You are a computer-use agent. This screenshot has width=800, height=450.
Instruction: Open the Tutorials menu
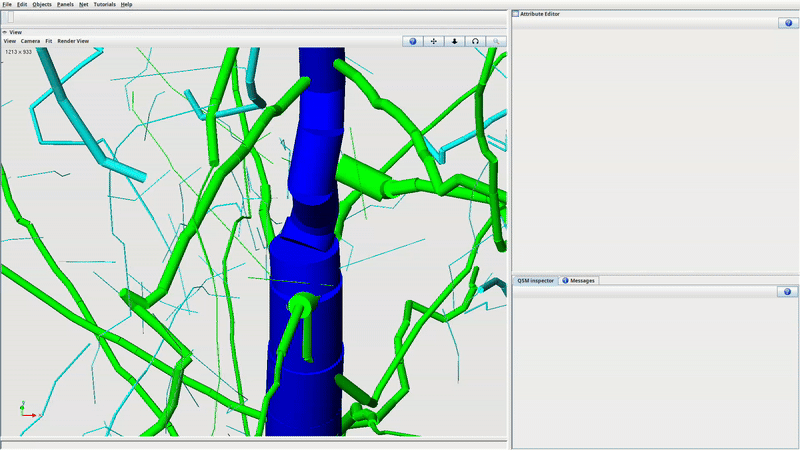(105, 5)
